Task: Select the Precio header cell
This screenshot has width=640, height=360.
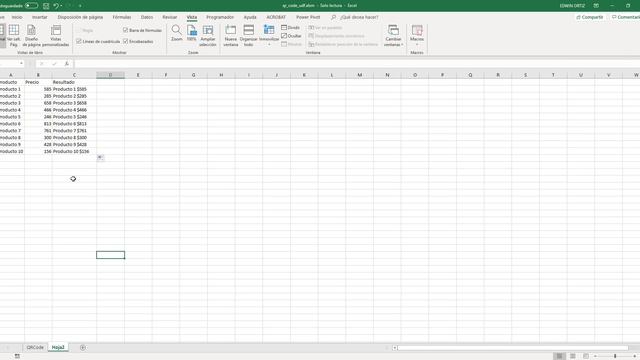Action: click(x=38, y=82)
